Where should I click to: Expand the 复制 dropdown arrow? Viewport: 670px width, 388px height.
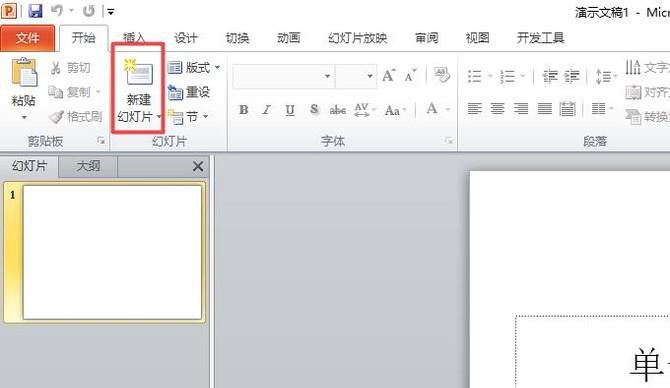[x=98, y=91]
